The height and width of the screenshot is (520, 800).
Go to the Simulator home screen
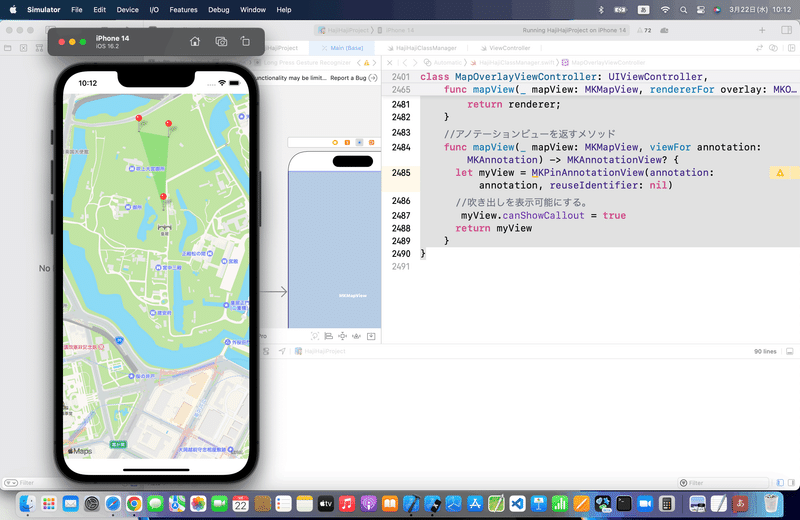coord(195,41)
